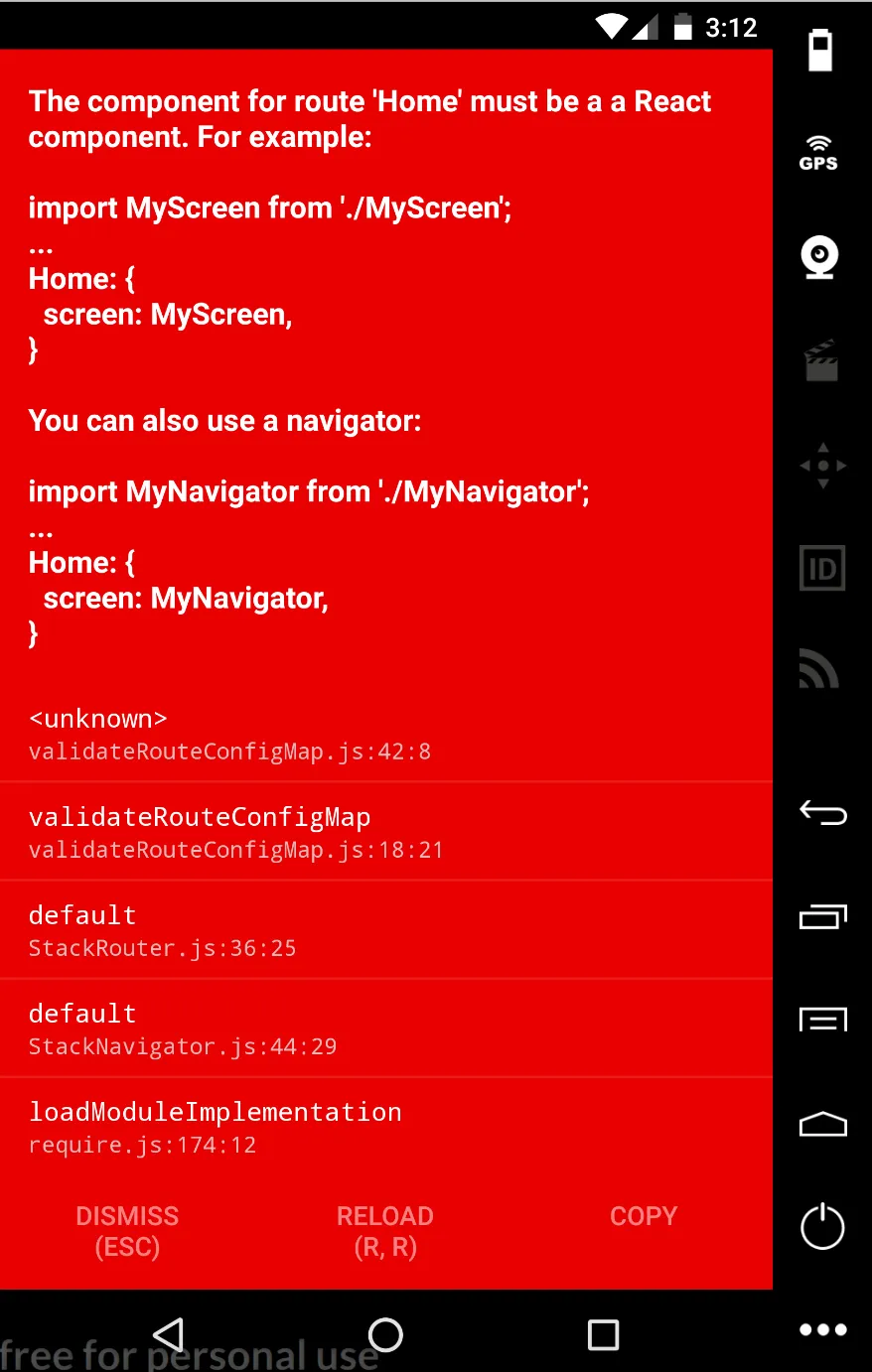Dismiss the red error screen
The image size is (872, 1372).
pyautogui.click(x=128, y=1231)
